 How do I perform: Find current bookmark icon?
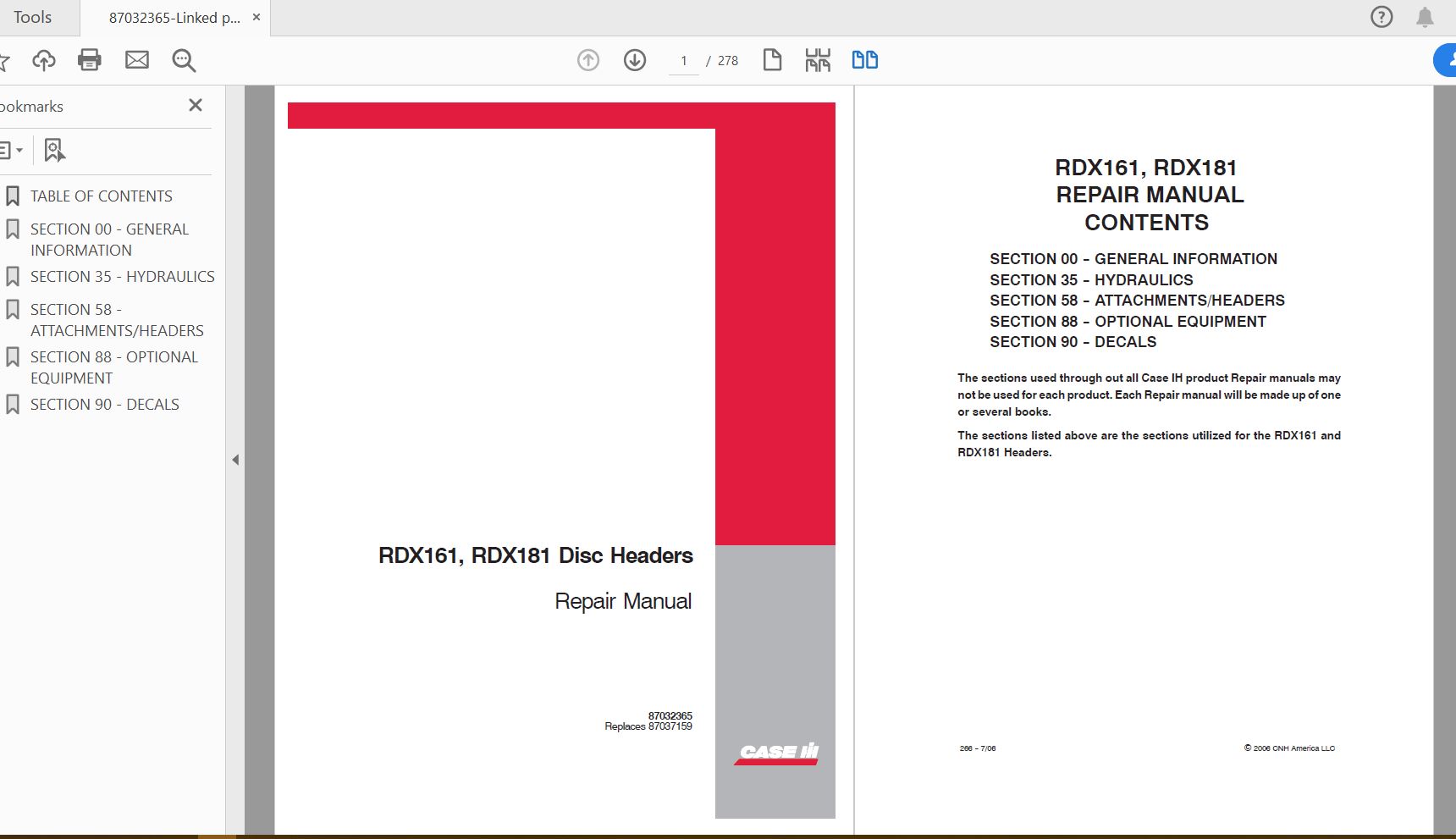click(x=54, y=151)
